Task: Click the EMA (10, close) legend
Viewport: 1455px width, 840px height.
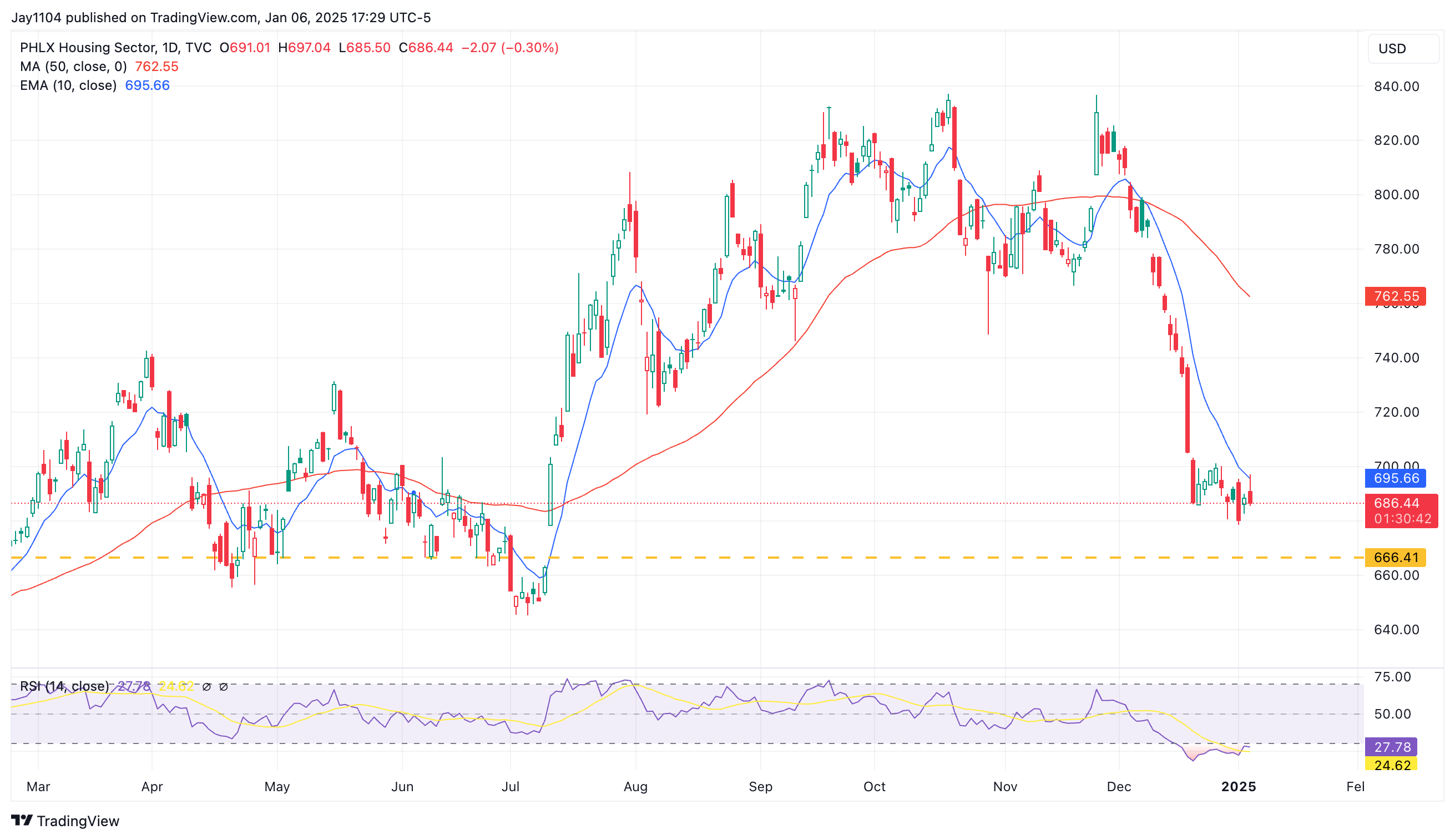Action: [68, 85]
